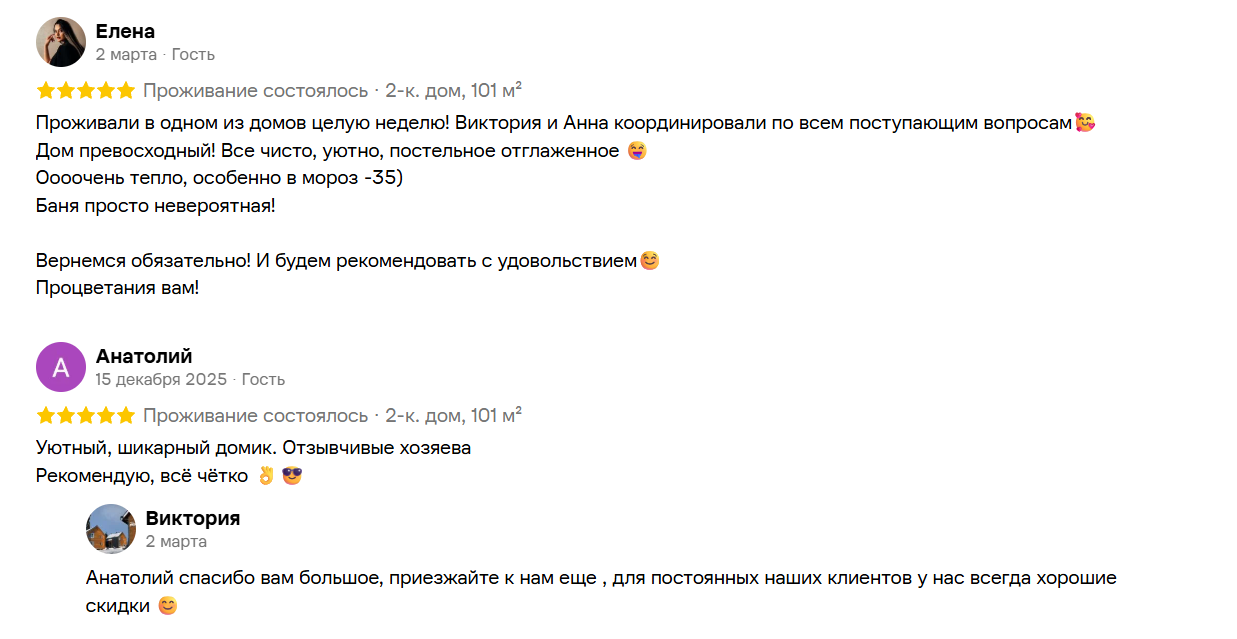The width and height of the screenshot is (1237, 639).
Task: Click Елена's 2-к. дом, 101 м² listing text
Action: 454,91
